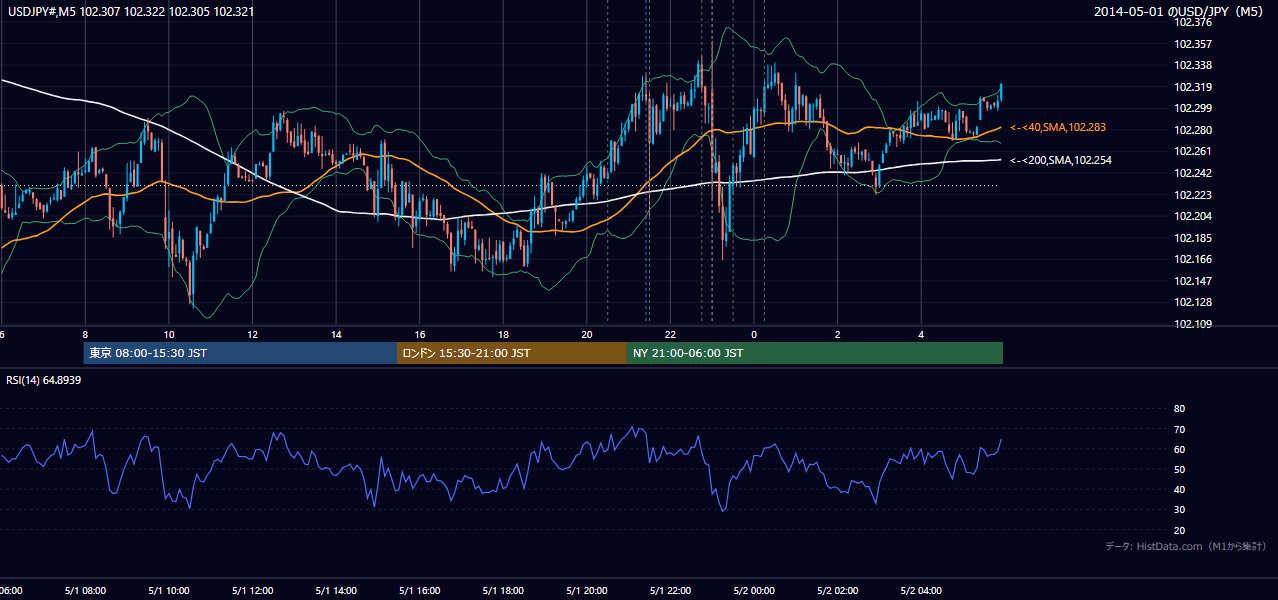Screen dimensions: 1278x600
Task: Click hour label 20 under price chart
Action: point(587,334)
